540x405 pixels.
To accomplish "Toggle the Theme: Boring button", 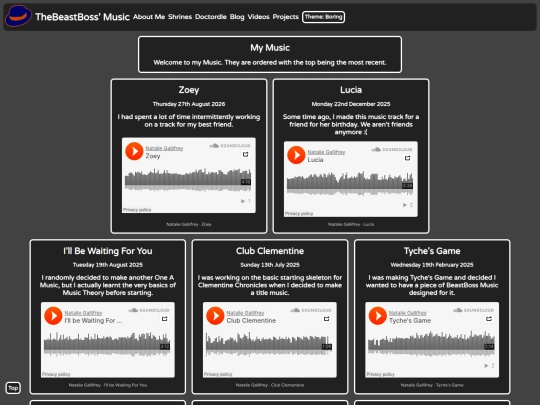I will (323, 17).
